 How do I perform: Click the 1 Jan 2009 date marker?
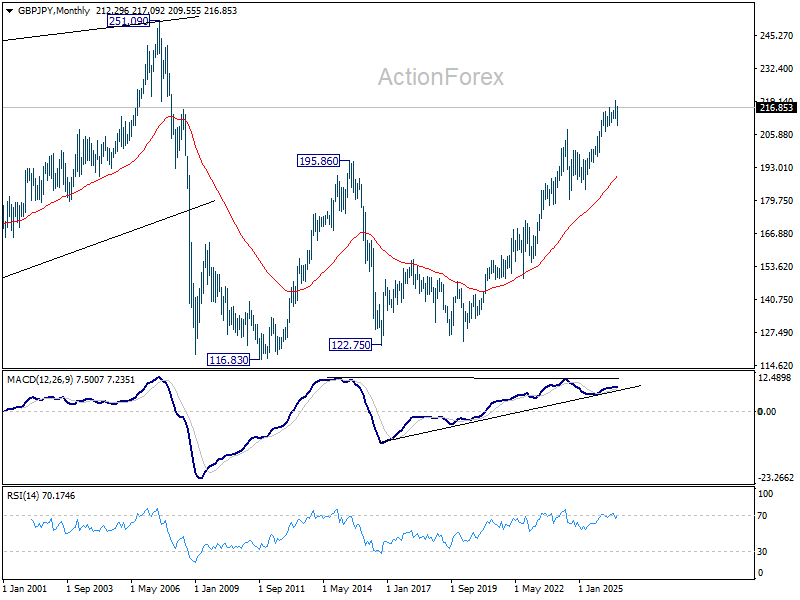[x=216, y=588]
